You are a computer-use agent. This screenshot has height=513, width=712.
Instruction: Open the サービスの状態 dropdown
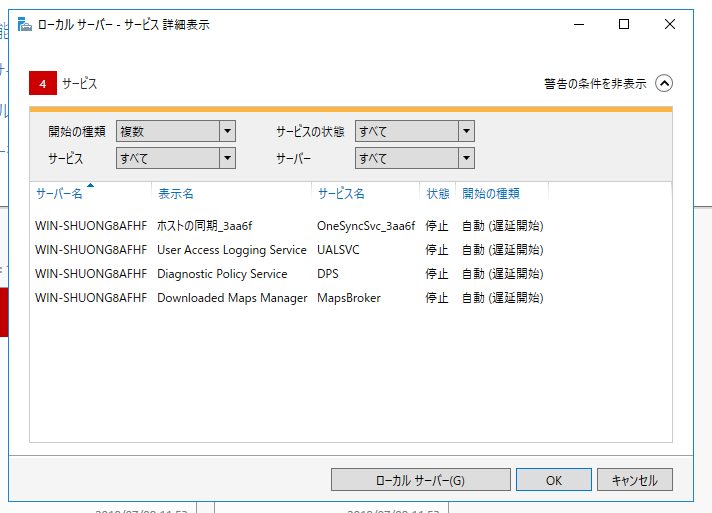click(415, 131)
